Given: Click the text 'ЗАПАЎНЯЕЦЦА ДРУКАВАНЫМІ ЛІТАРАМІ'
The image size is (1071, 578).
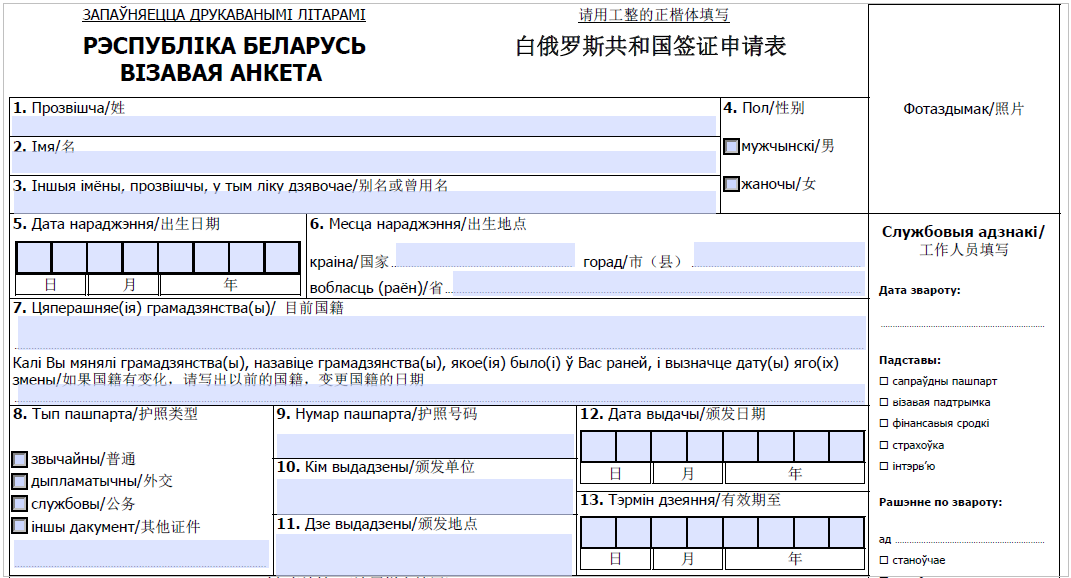Looking at the screenshot, I should click(224, 15).
